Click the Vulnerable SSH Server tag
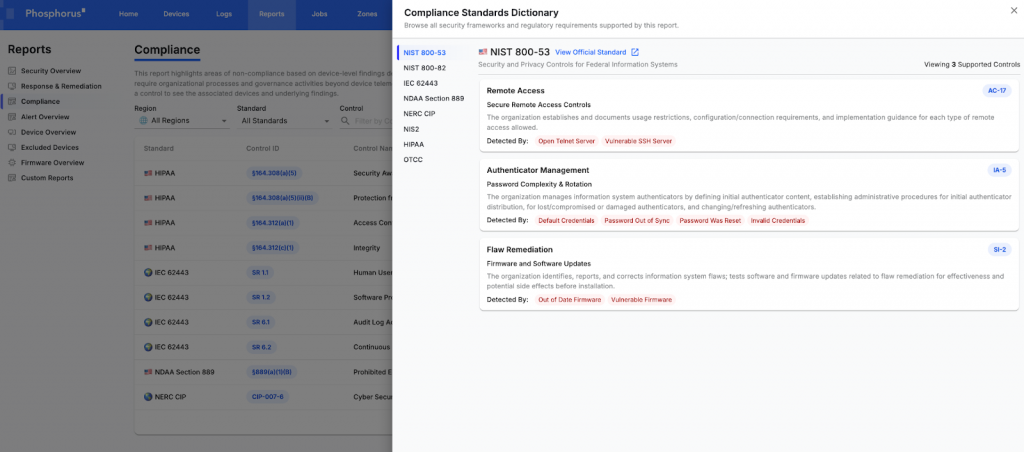The width and height of the screenshot is (1024, 452). (638, 141)
